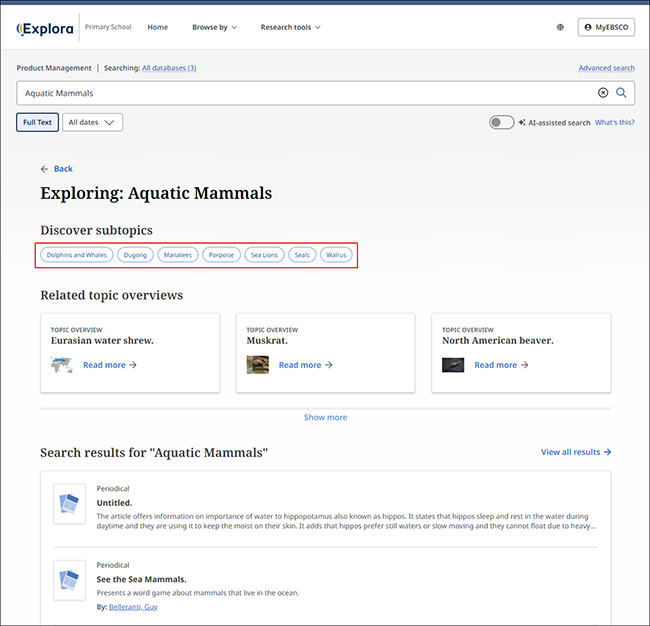Click the Product Management label
Image resolution: width=650 pixels, height=626 pixels.
click(x=54, y=68)
